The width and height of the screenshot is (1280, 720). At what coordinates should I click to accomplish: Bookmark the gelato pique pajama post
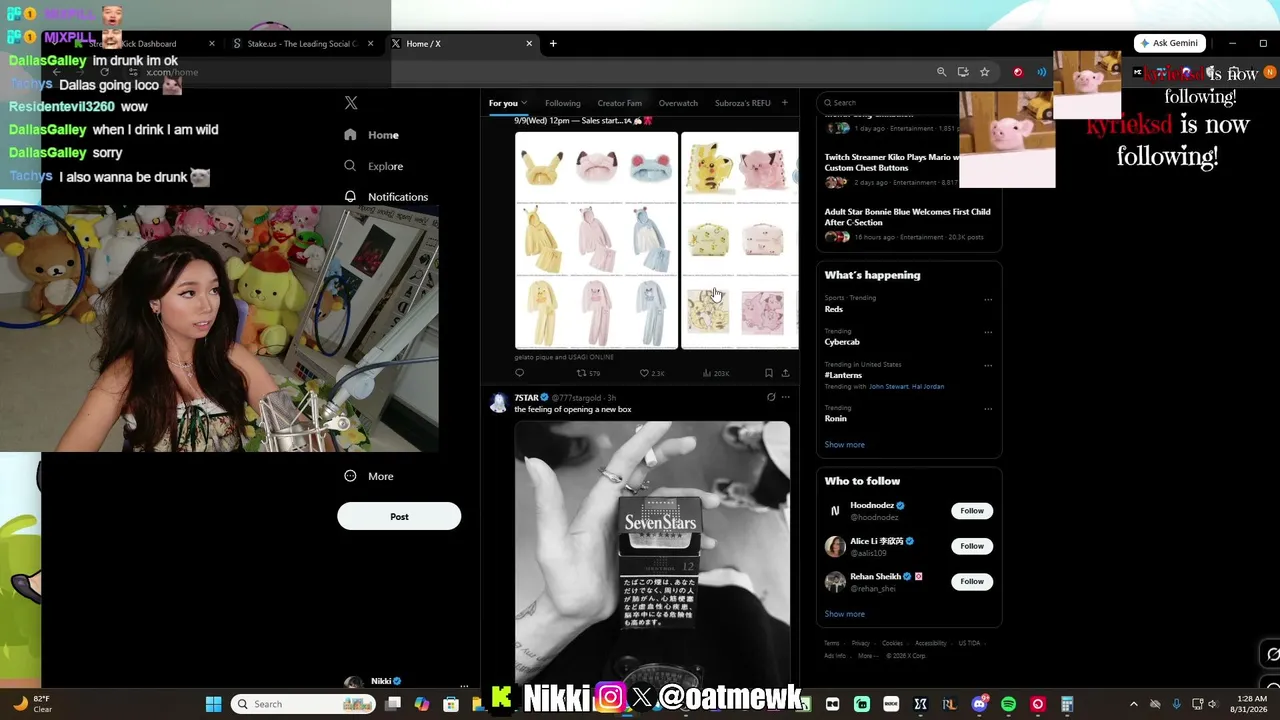point(768,373)
